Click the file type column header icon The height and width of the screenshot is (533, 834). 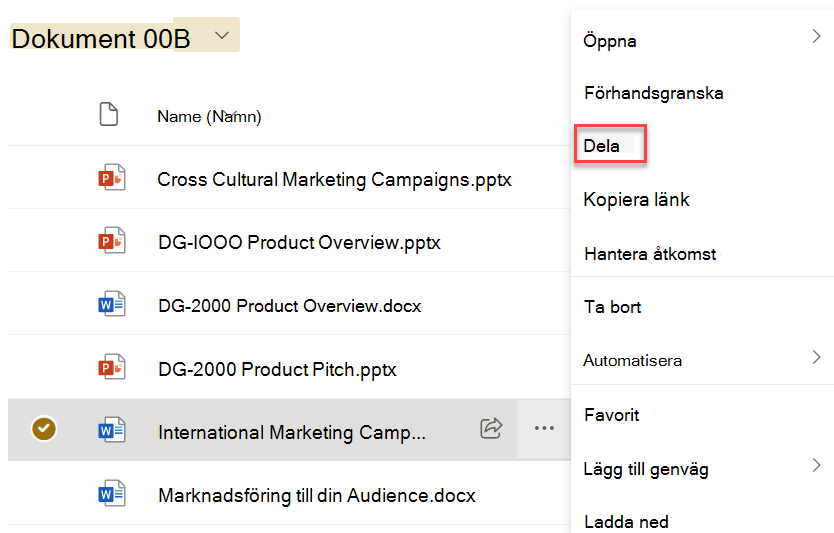pos(109,114)
